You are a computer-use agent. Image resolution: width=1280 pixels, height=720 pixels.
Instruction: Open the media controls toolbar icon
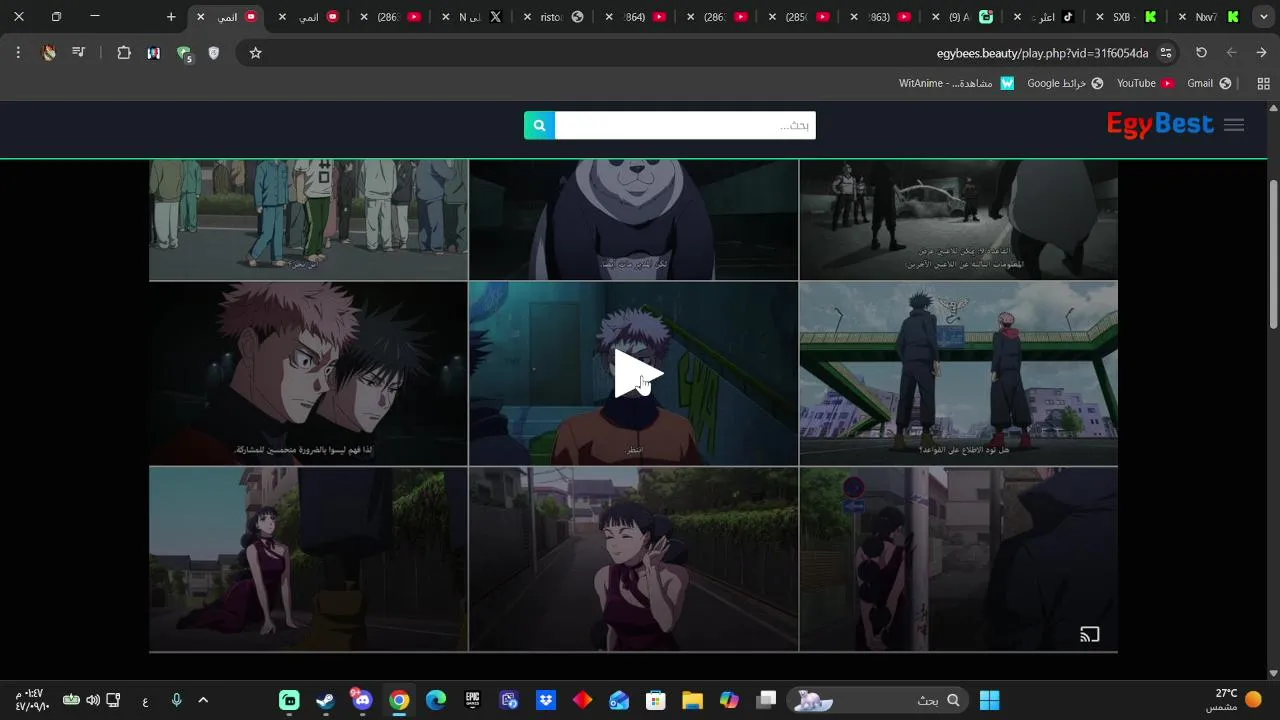(79, 53)
